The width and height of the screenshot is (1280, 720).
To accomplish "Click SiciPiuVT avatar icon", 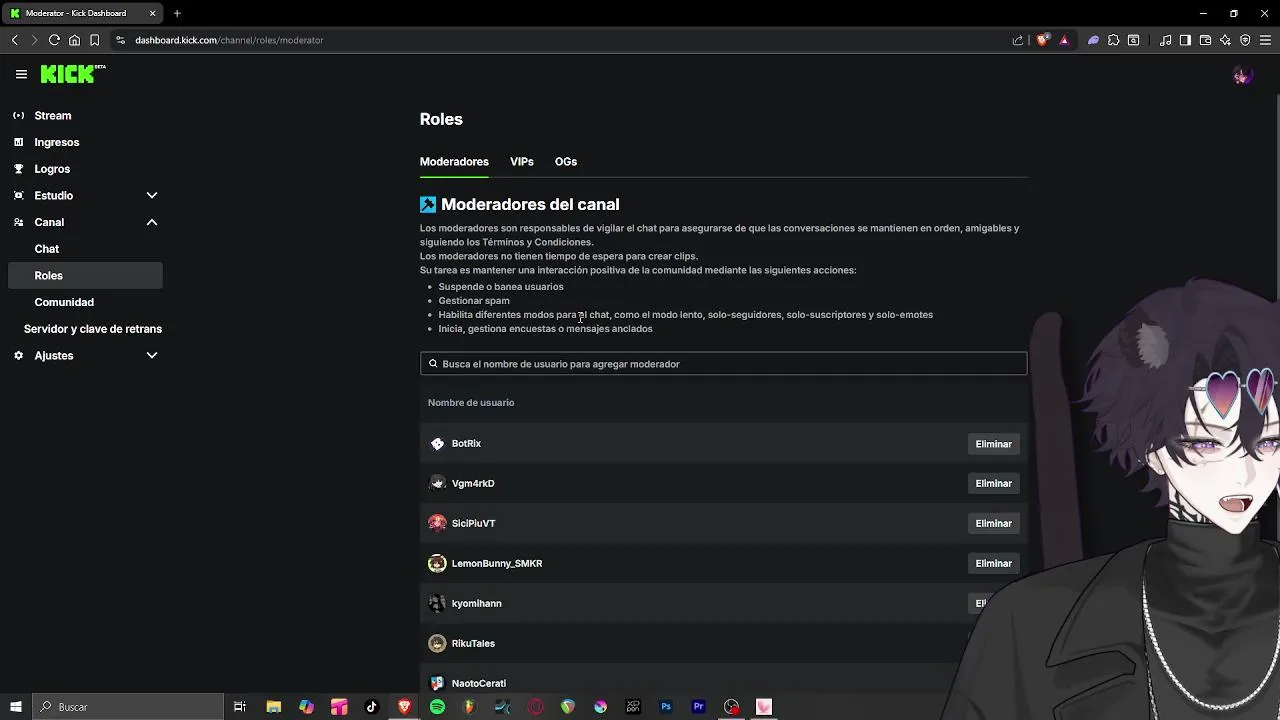I will click(437, 523).
